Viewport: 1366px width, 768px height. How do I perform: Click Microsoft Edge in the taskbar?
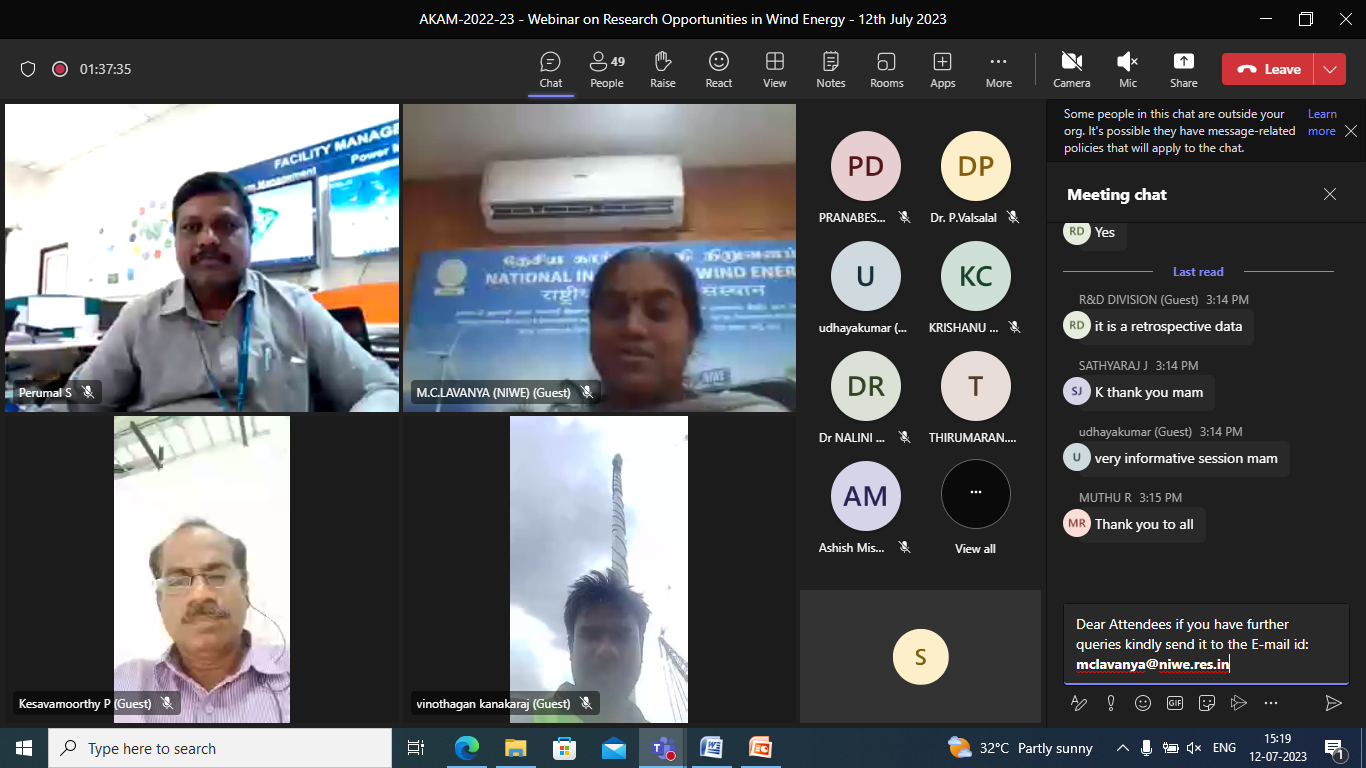point(467,748)
